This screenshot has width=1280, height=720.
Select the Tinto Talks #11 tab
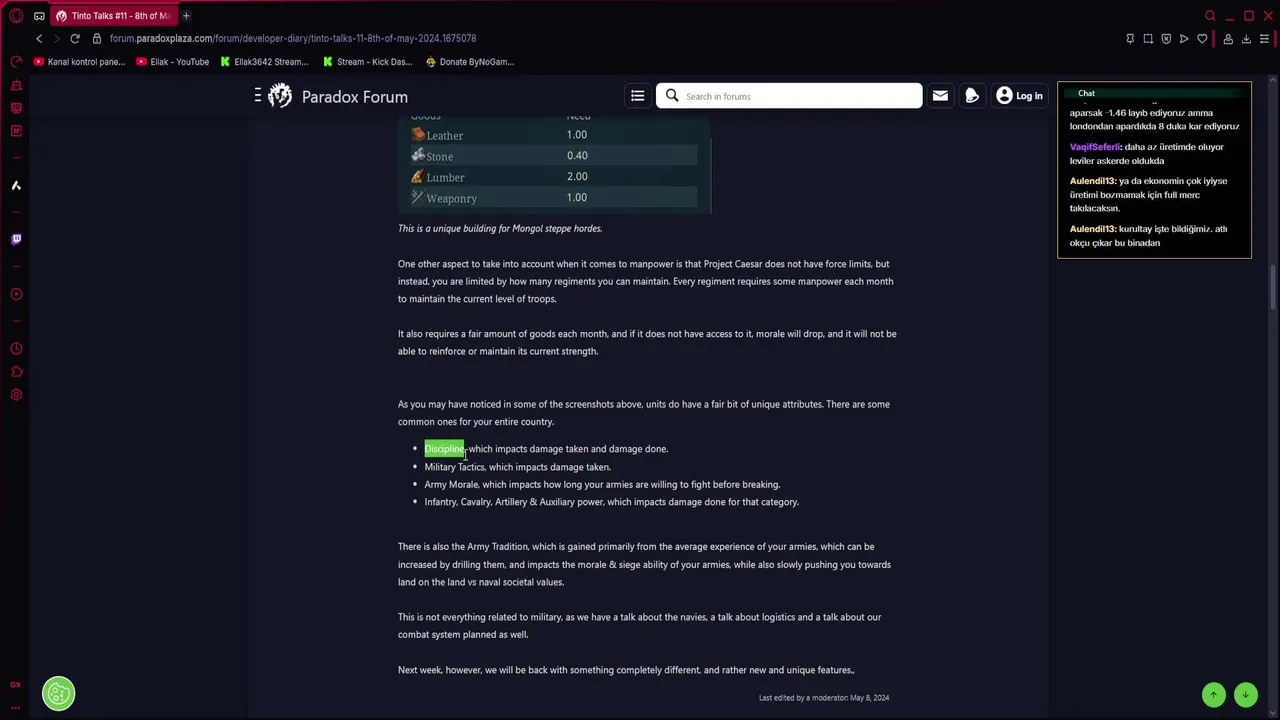(113, 16)
